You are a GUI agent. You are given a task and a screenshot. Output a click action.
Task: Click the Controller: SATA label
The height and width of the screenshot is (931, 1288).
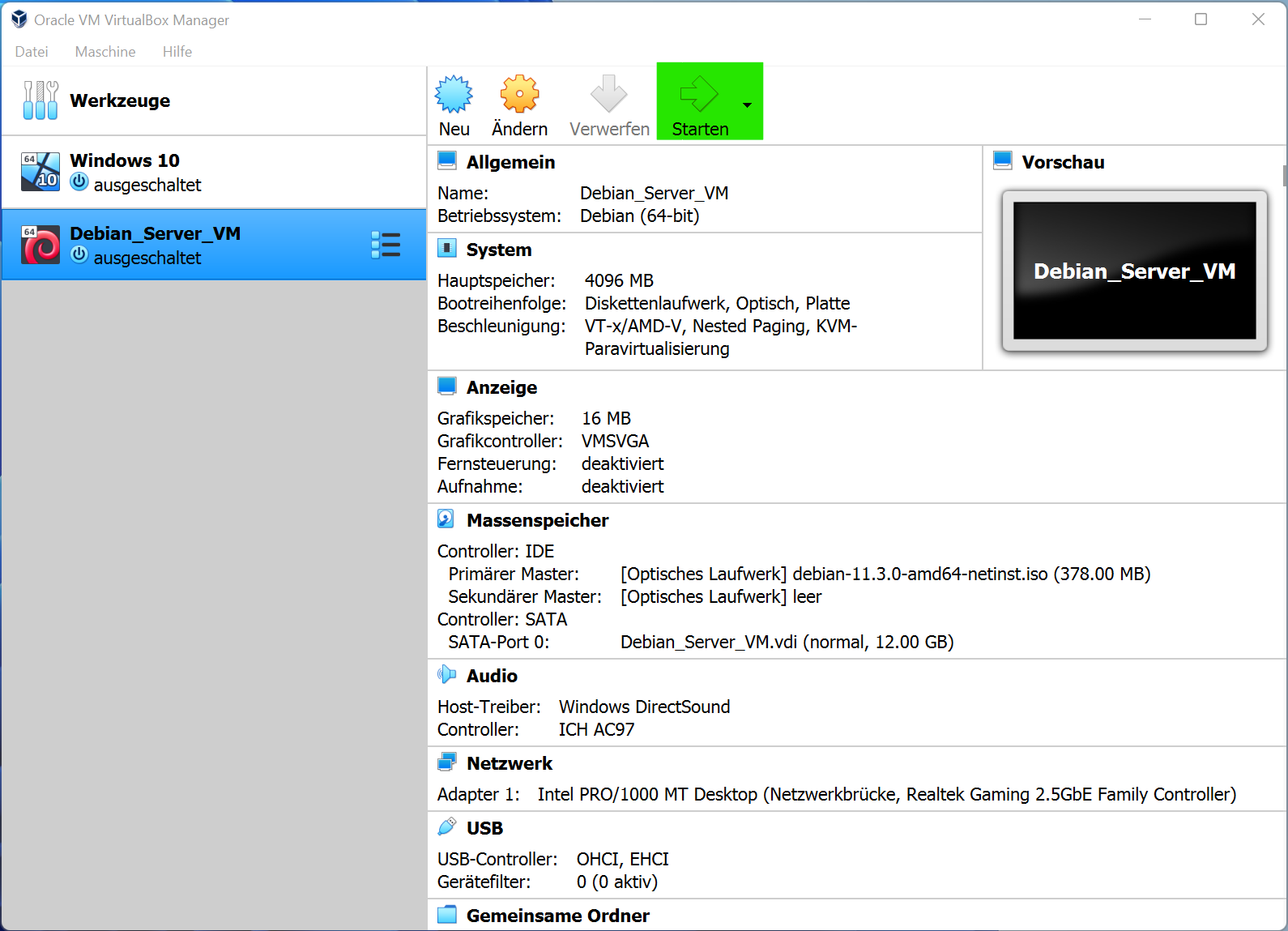pos(502,619)
